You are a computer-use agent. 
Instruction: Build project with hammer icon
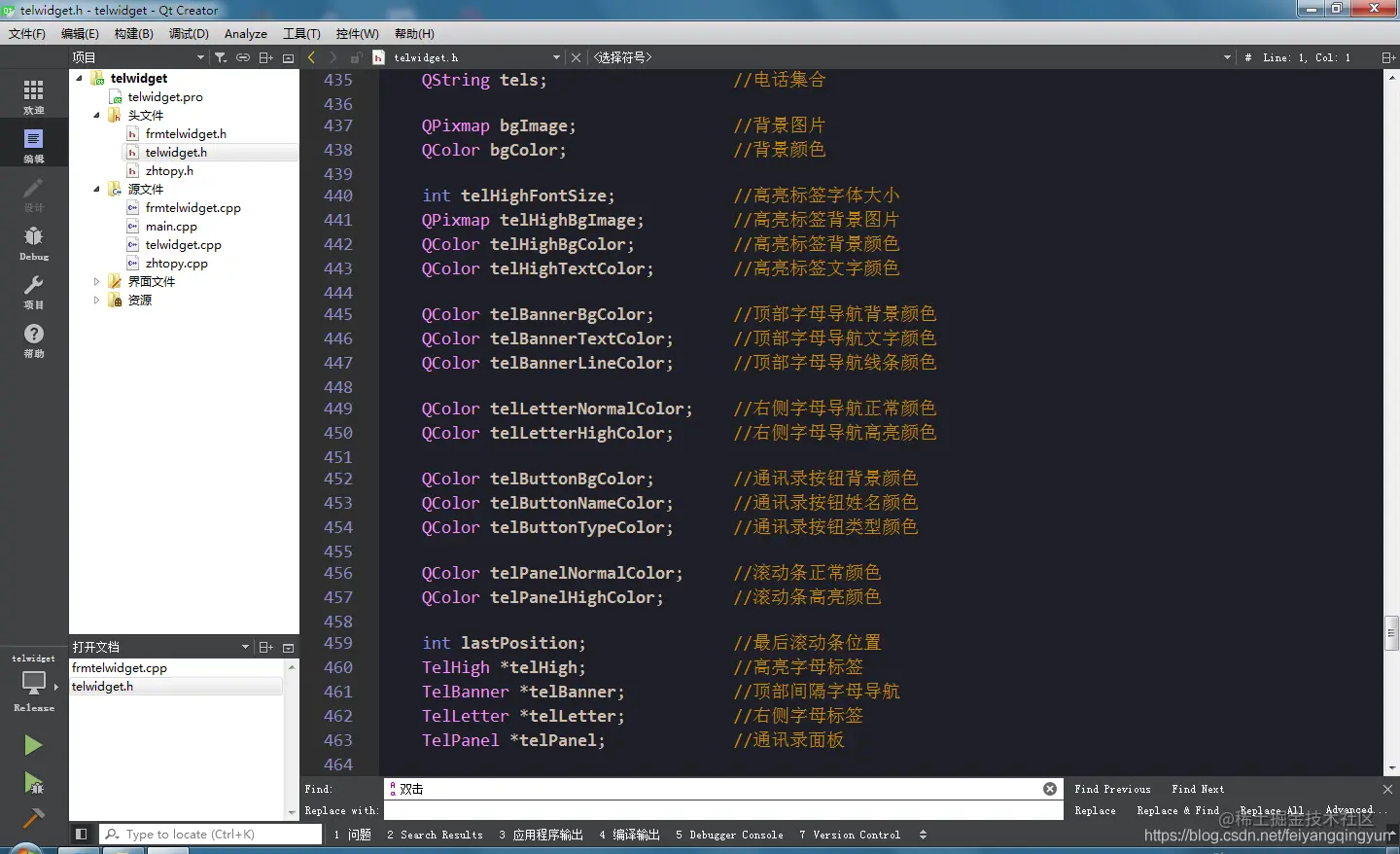point(33,818)
